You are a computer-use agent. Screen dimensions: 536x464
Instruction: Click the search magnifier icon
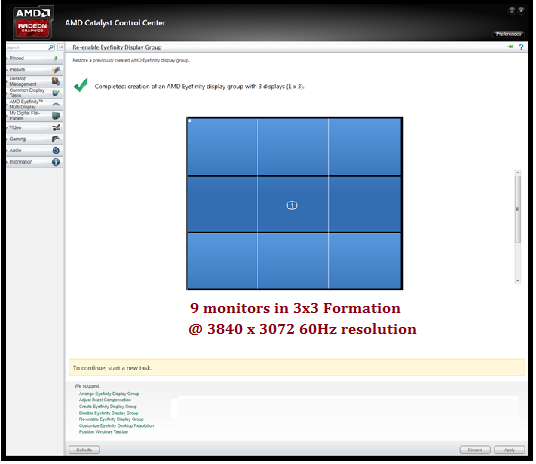coord(51,48)
